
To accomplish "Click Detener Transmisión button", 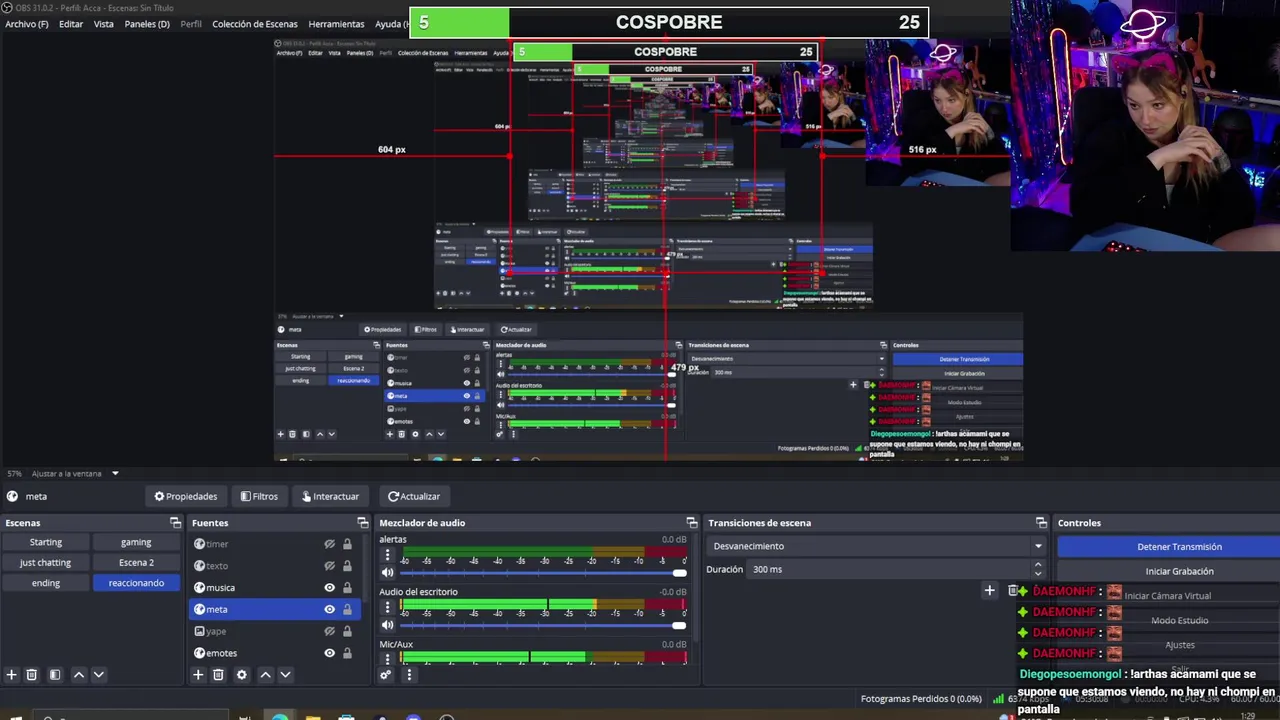I will tap(1169, 547).
